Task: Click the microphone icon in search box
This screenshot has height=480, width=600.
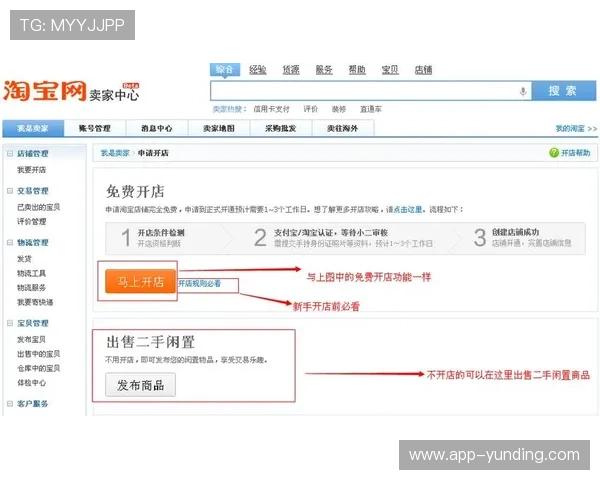Action: tap(523, 91)
